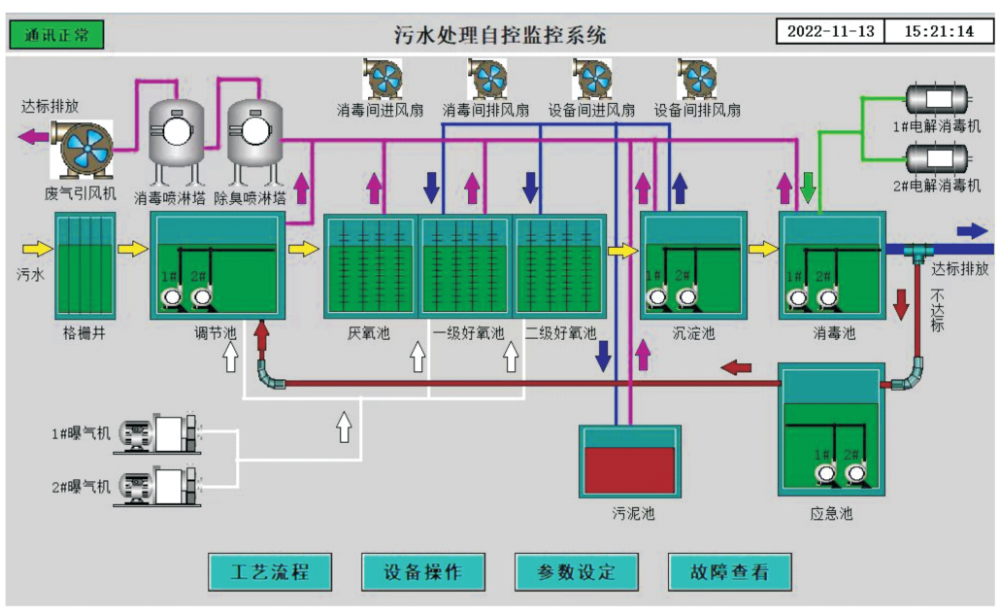Click the 污水 inlet label
1000x616 pixels.
click(x=31, y=274)
